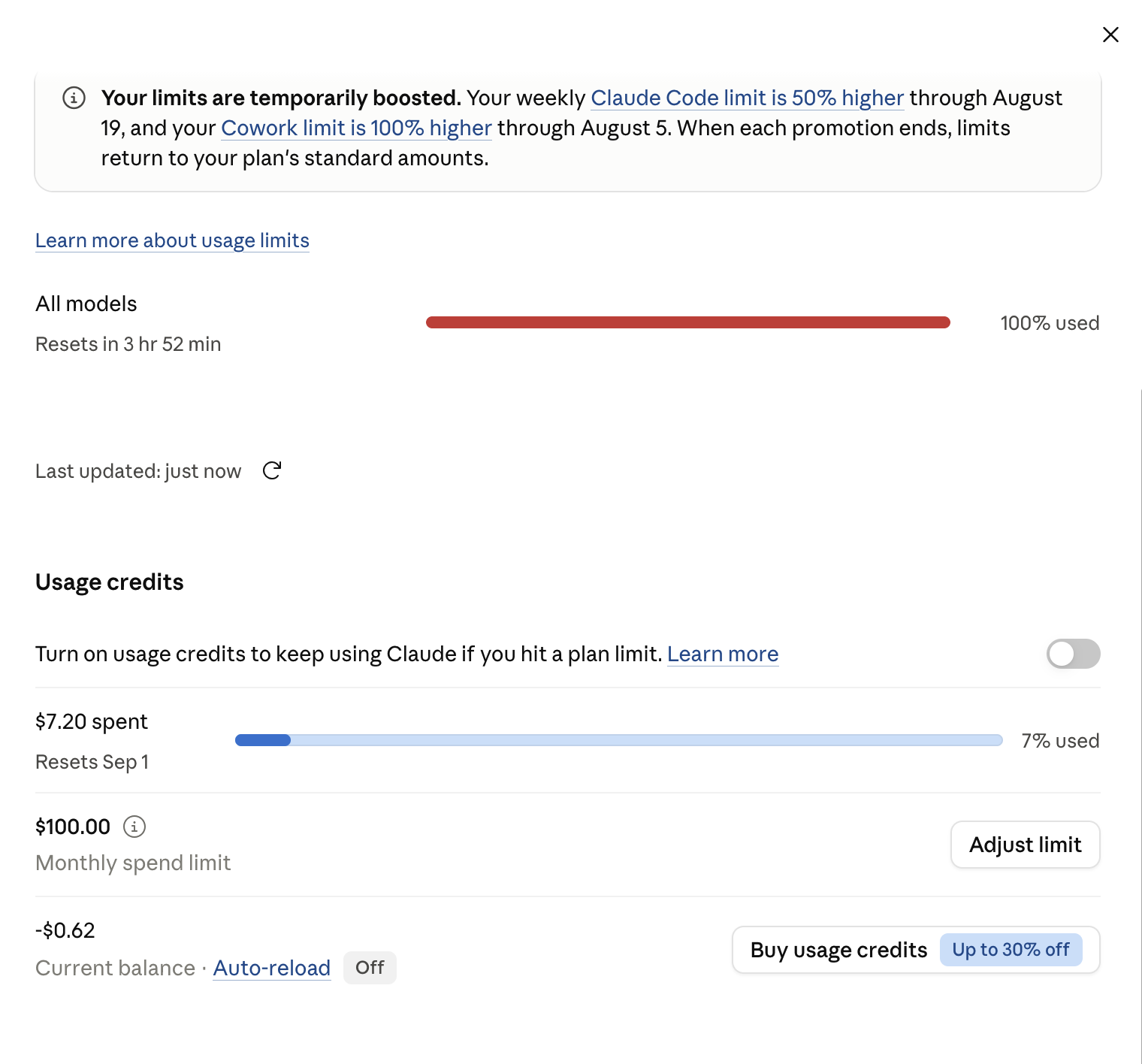Close the usage settings dialog
Image resolution: width=1142 pixels, height=1064 pixels.
[1110, 35]
